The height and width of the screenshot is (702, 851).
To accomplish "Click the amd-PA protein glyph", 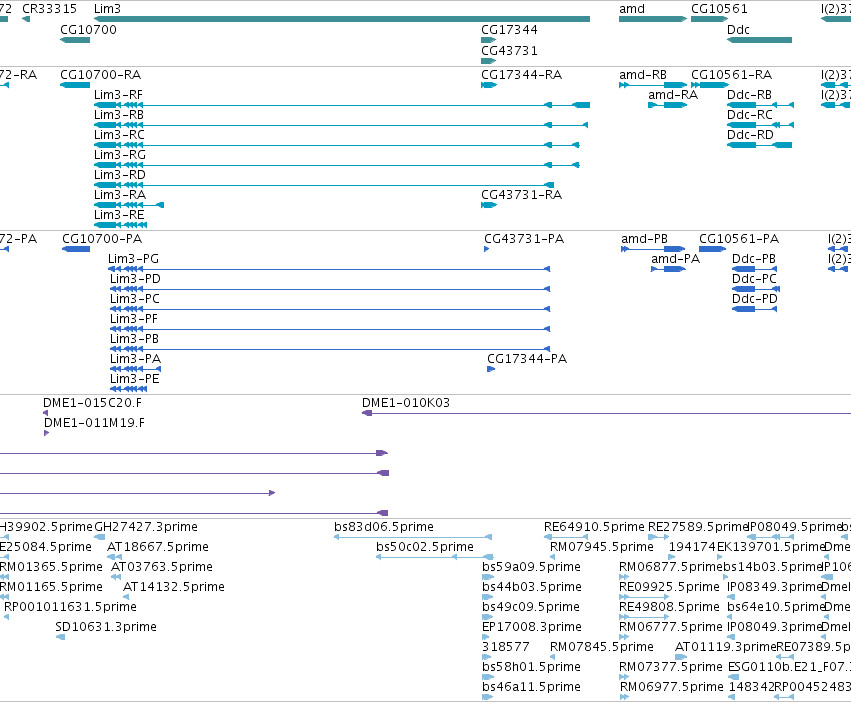I will tap(668, 269).
